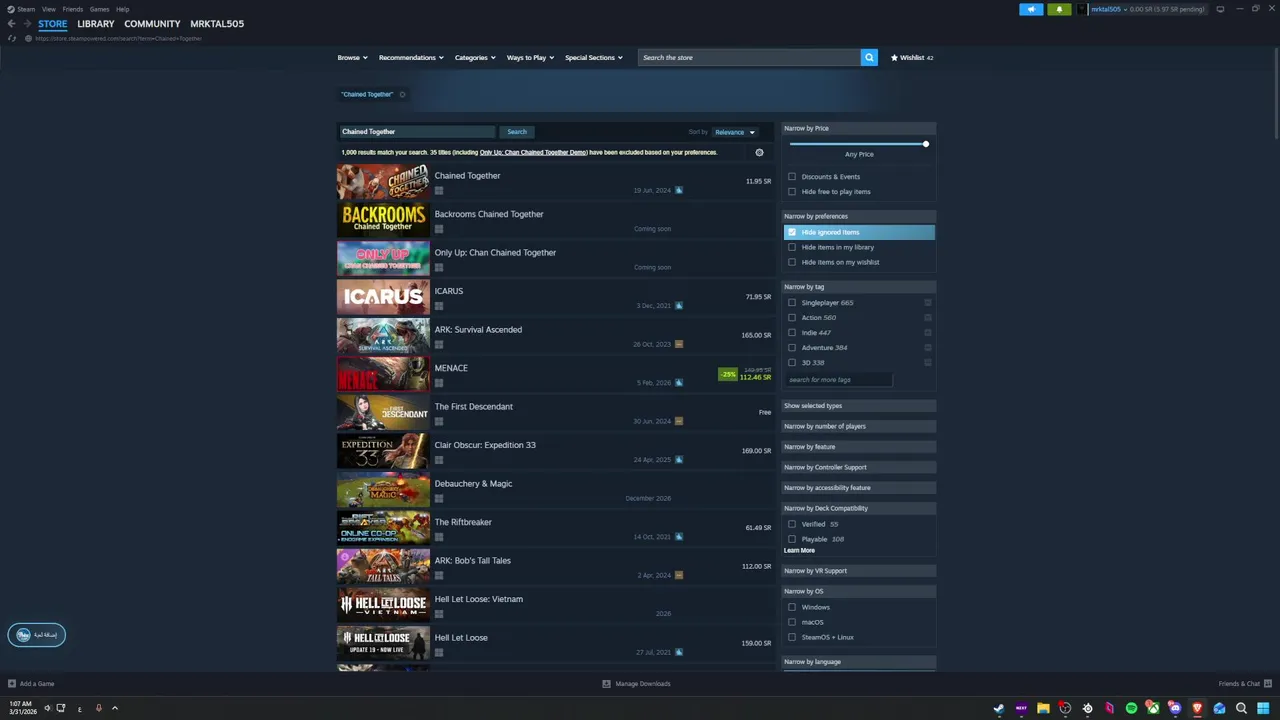Check Hide items in my library

[792, 247]
